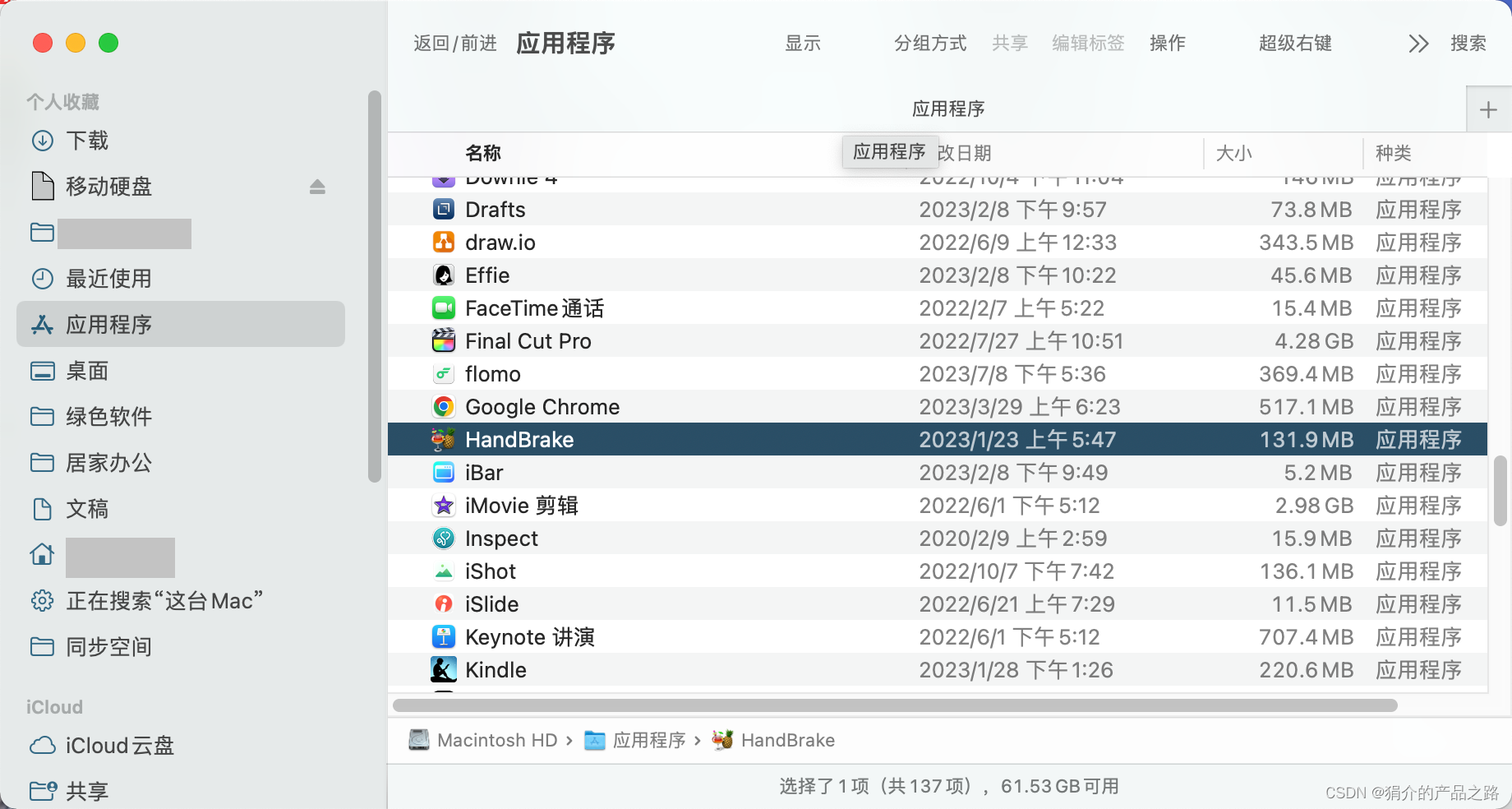Image resolution: width=1512 pixels, height=809 pixels.
Task: Click the flomo app icon
Action: coord(444,374)
